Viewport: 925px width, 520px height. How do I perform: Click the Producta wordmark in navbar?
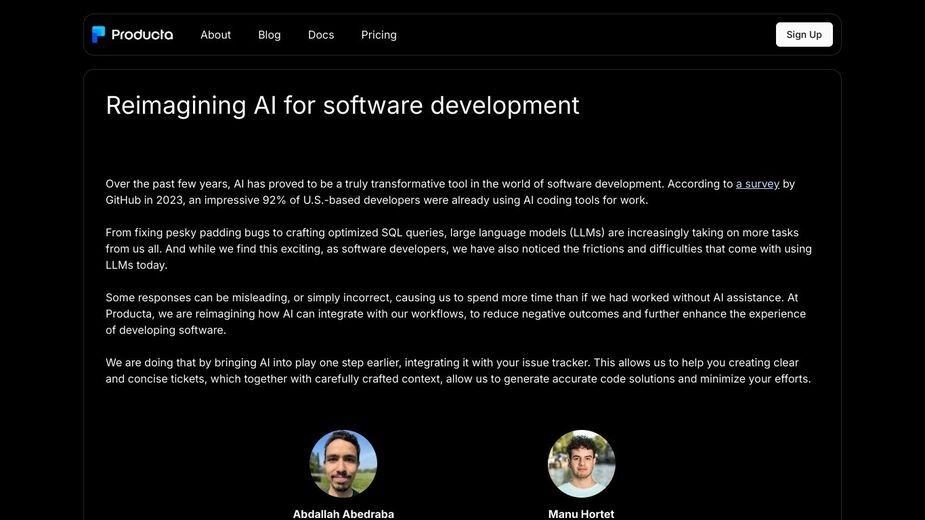(x=142, y=35)
